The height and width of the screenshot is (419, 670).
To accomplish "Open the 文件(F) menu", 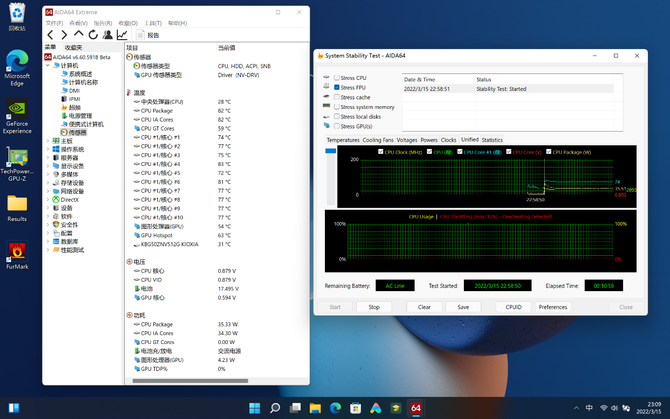I will 54,22.
